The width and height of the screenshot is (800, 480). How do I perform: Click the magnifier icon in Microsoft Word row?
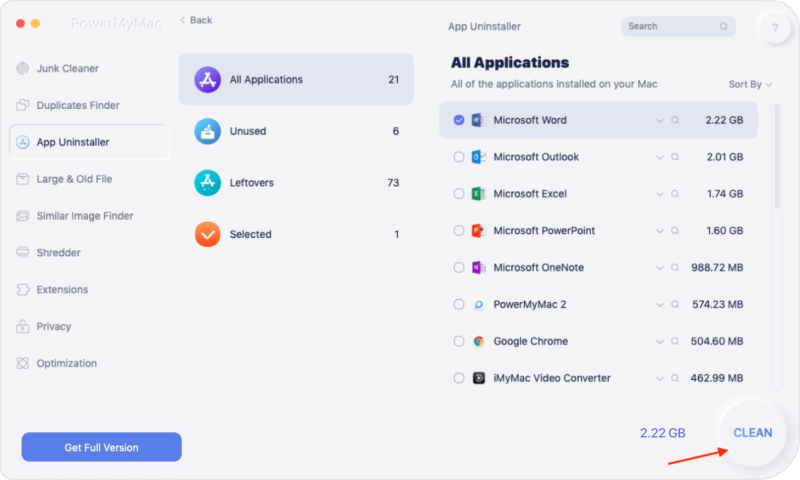(674, 120)
